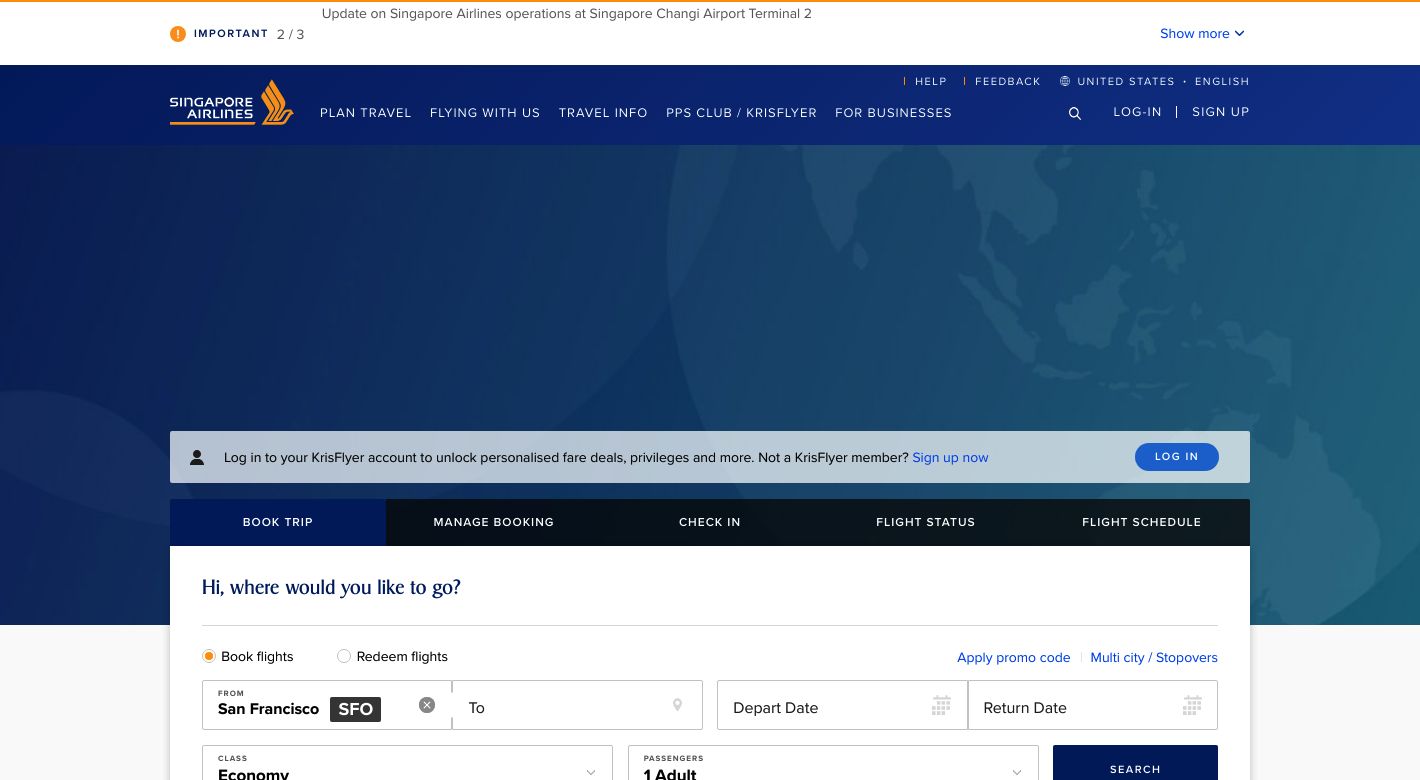Open the Plan Travel menu

[366, 113]
